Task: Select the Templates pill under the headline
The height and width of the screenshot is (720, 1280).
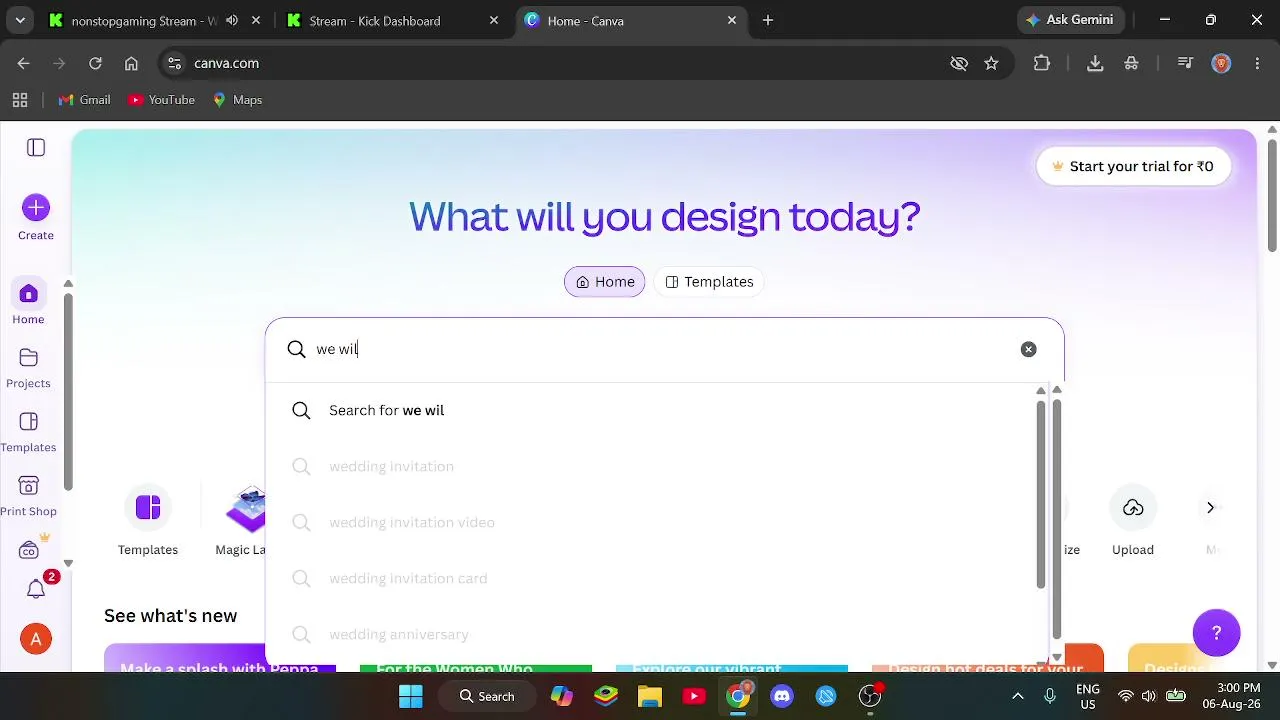Action: (x=709, y=282)
